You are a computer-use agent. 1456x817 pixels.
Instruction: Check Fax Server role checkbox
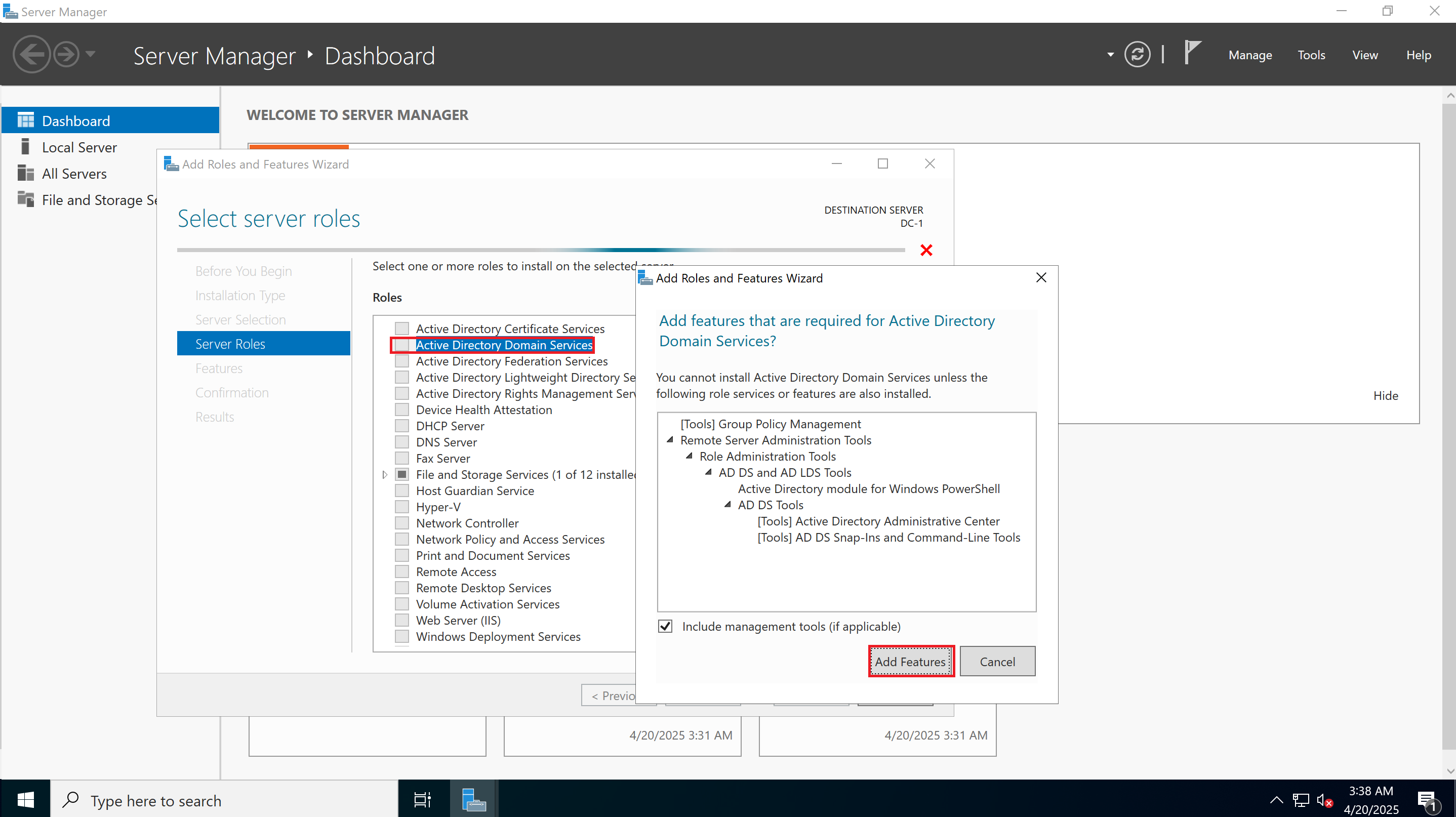point(401,458)
